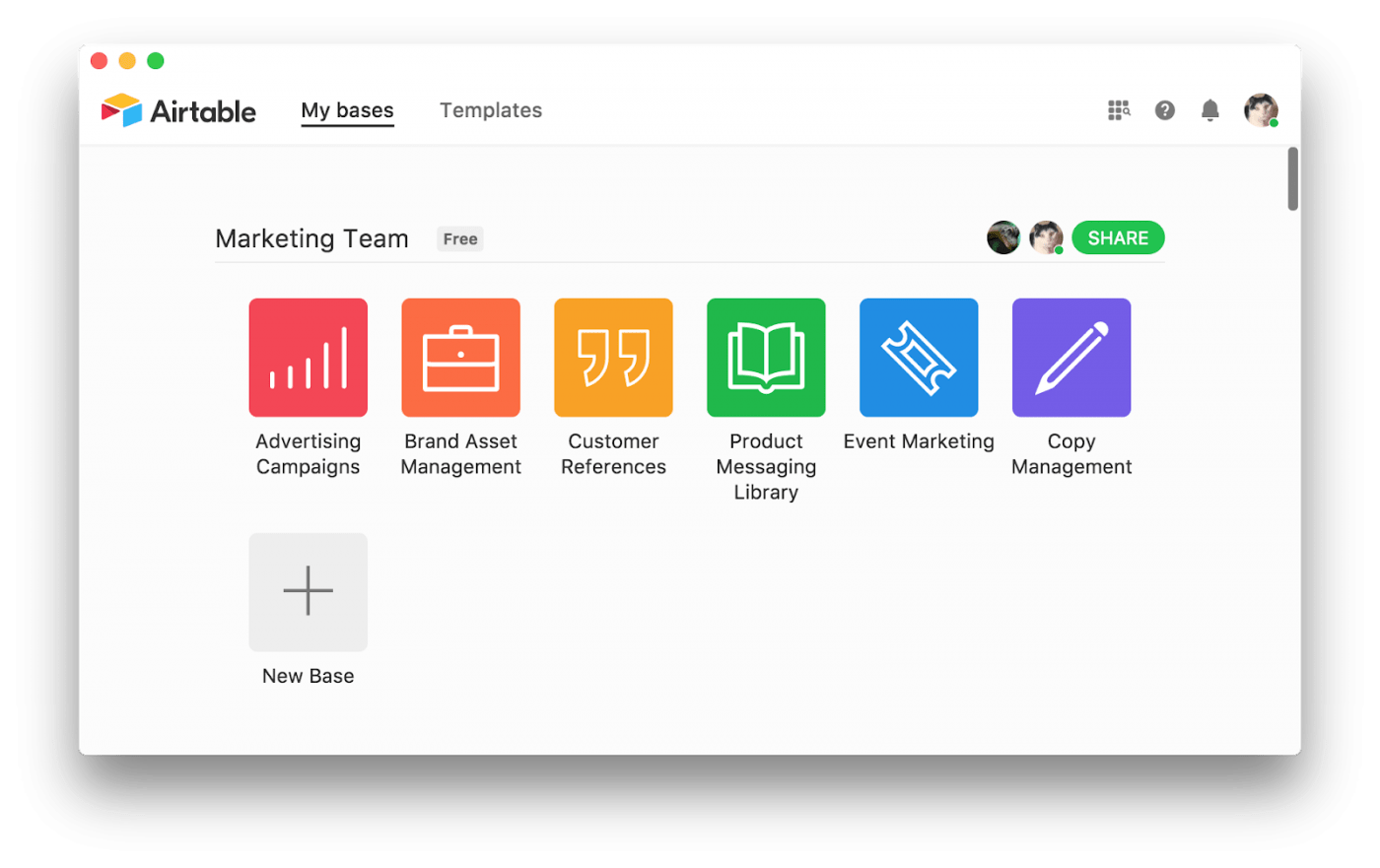Click the Airtable logo

tap(178, 110)
